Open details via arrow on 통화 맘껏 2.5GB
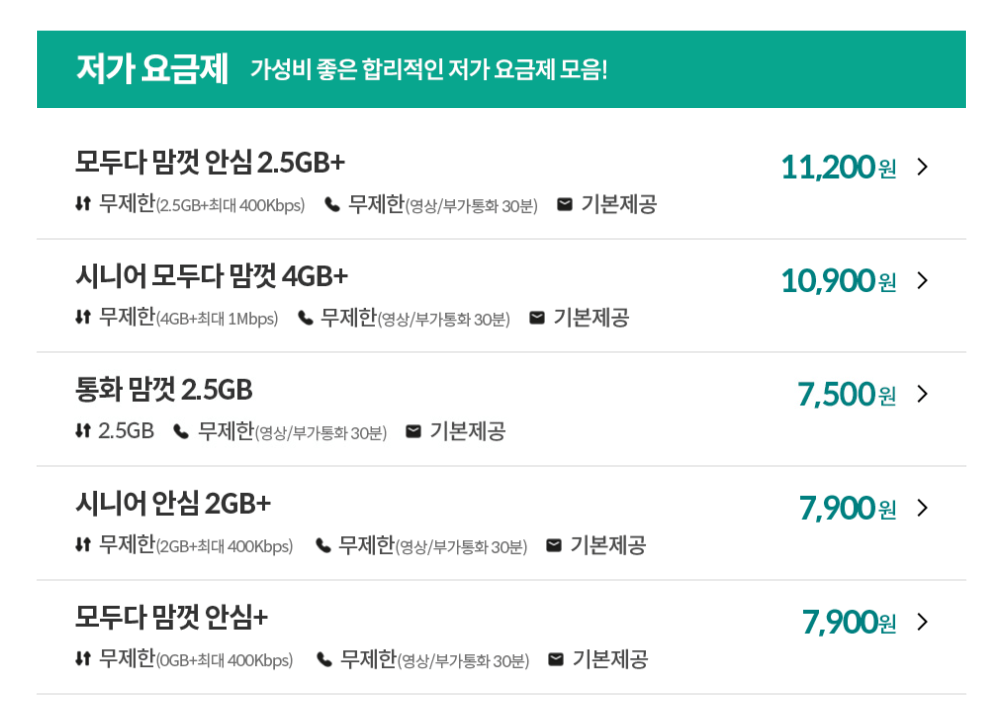 click(x=921, y=395)
